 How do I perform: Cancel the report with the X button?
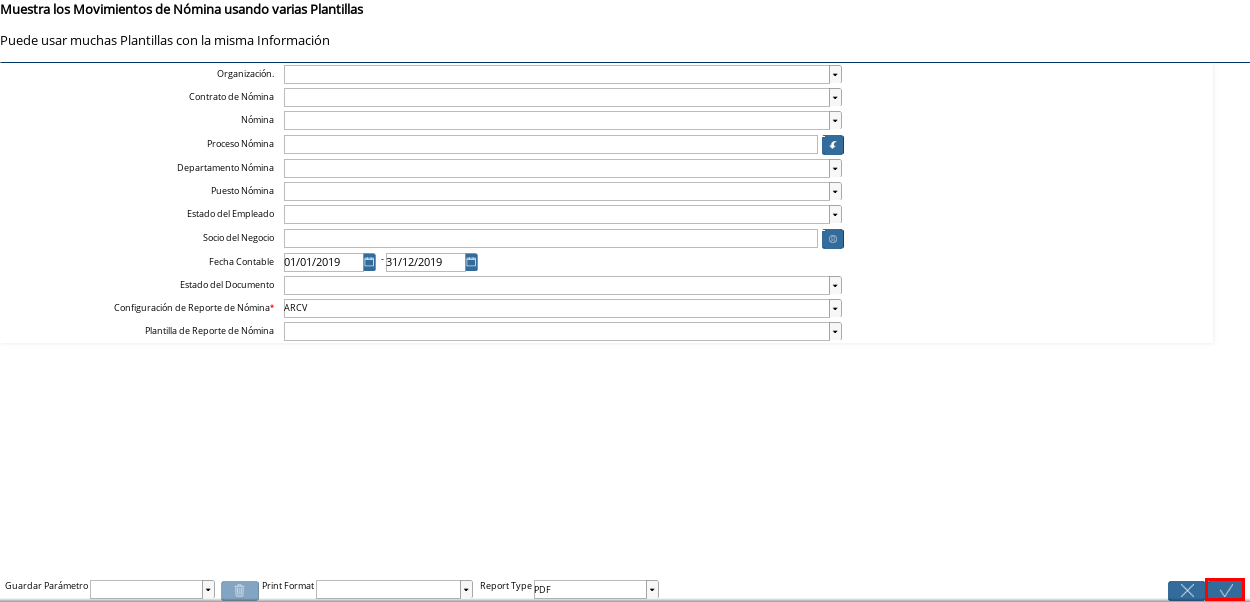(1187, 590)
